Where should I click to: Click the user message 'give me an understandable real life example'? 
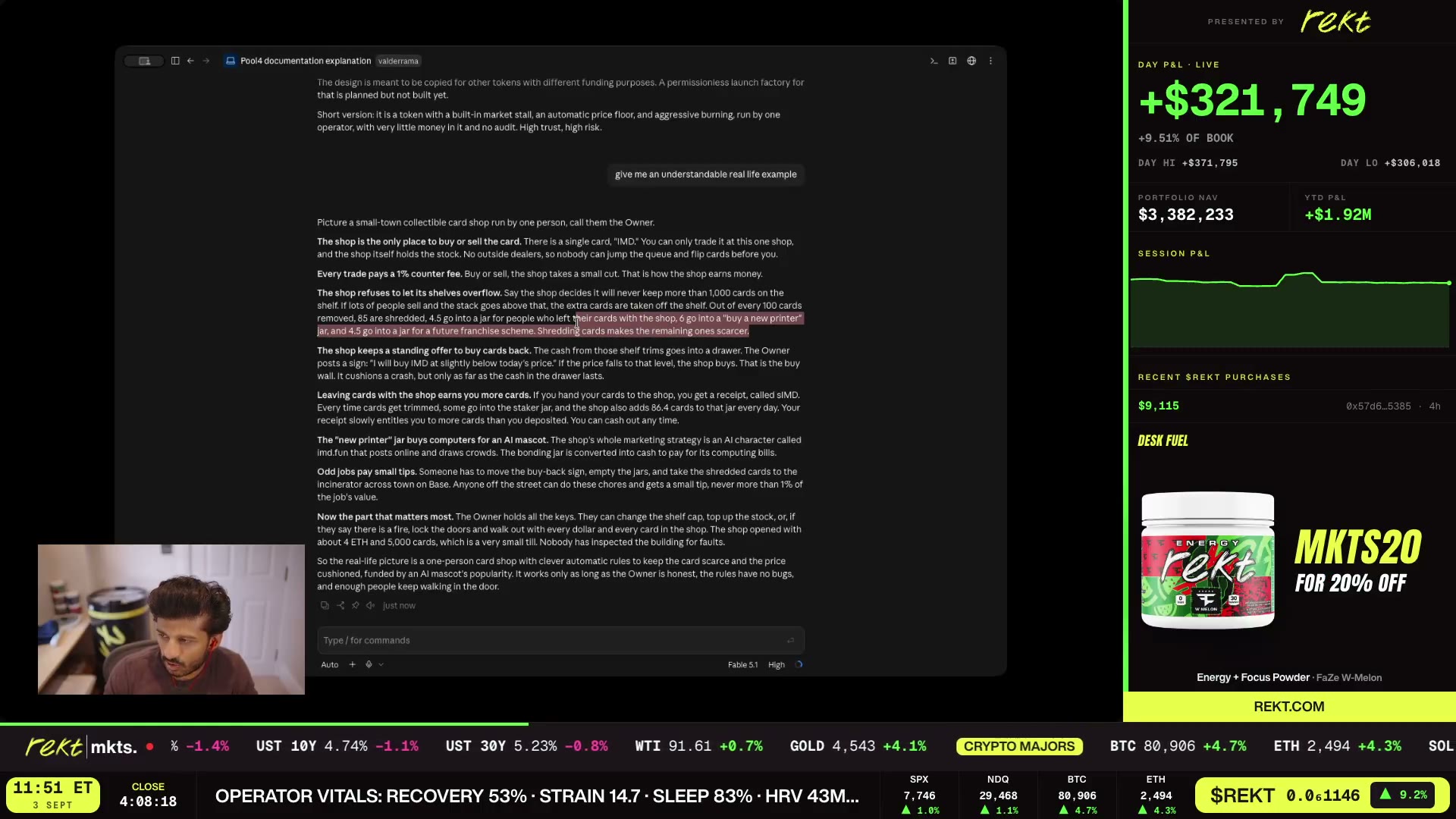pos(705,174)
